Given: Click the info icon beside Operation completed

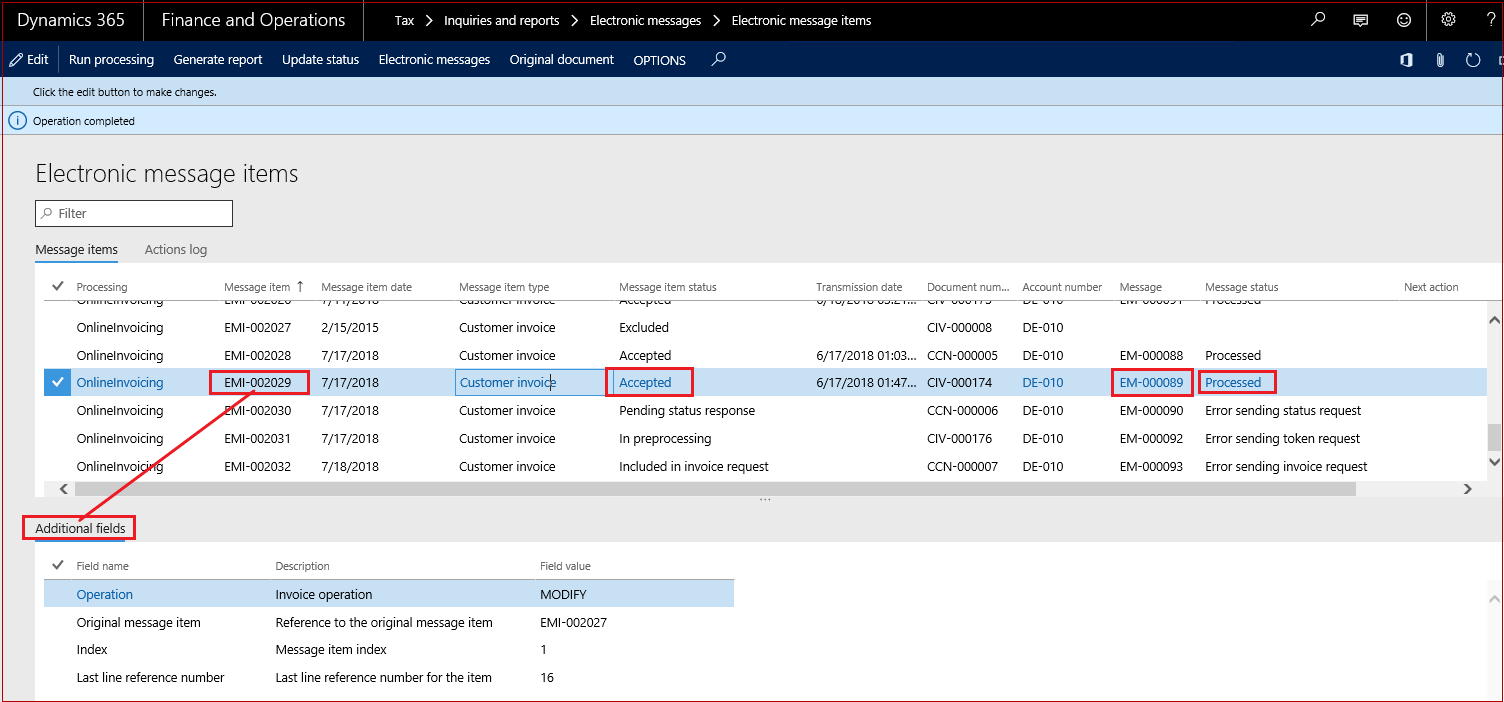Looking at the screenshot, I should coord(17,121).
